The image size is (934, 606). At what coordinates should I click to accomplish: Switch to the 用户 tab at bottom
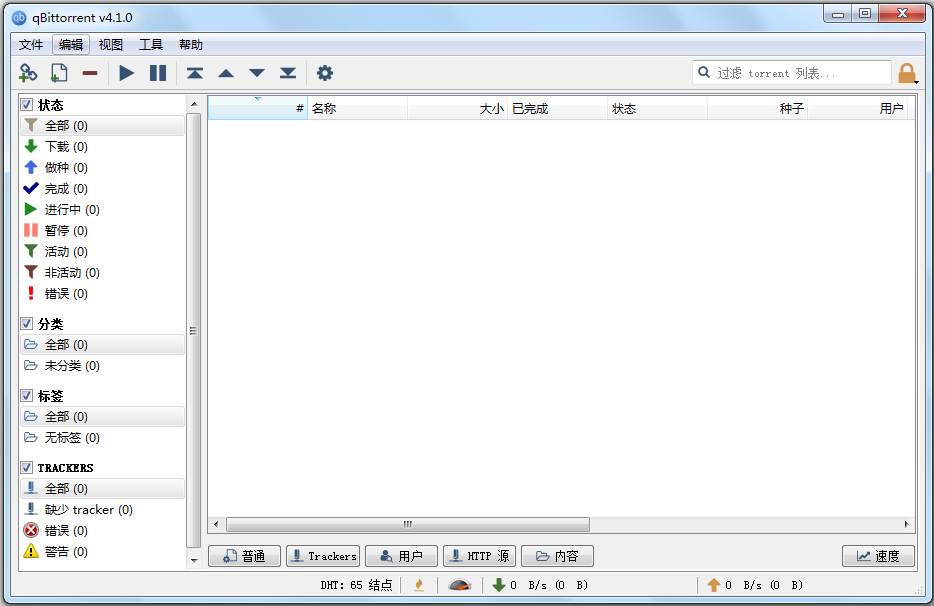[401, 556]
